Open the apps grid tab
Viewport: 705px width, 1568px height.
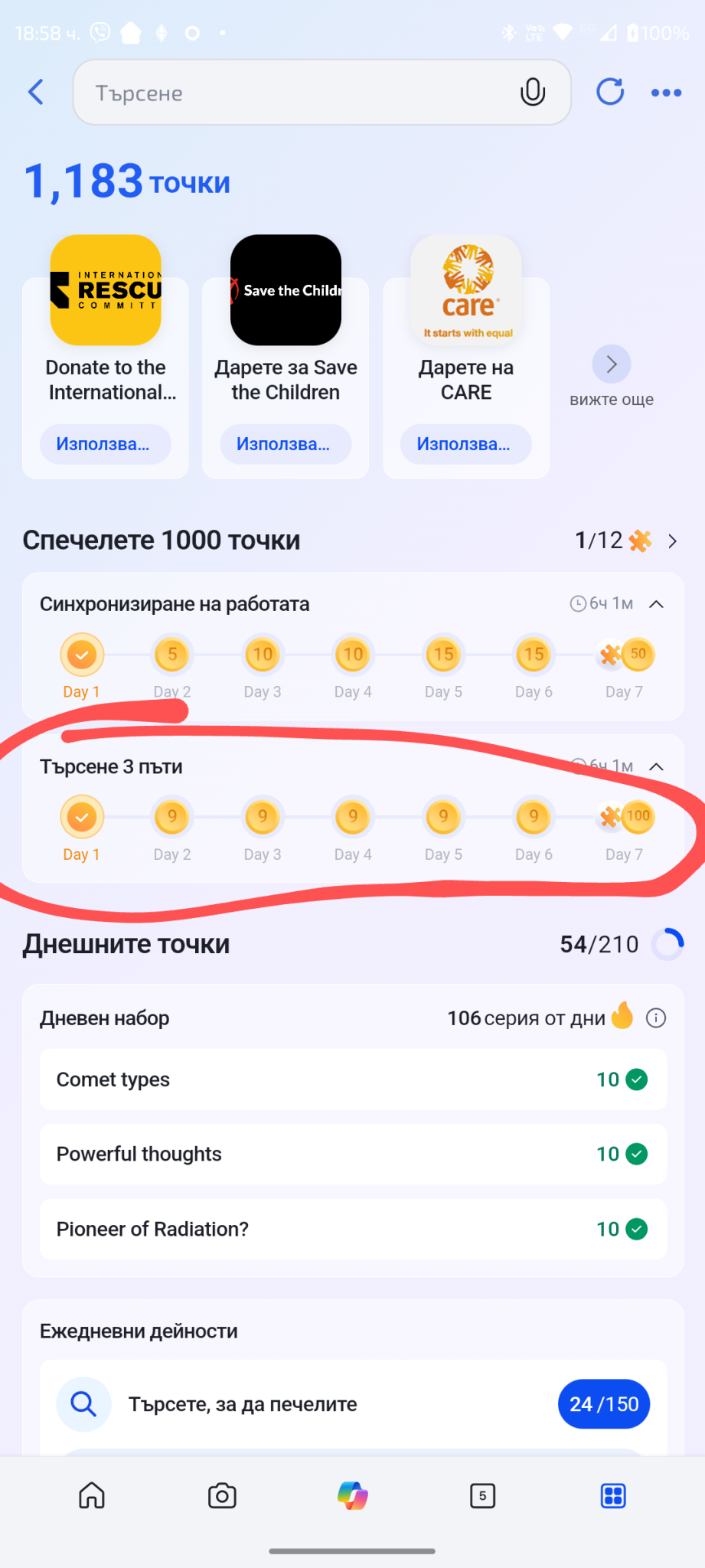pyautogui.click(x=613, y=1495)
